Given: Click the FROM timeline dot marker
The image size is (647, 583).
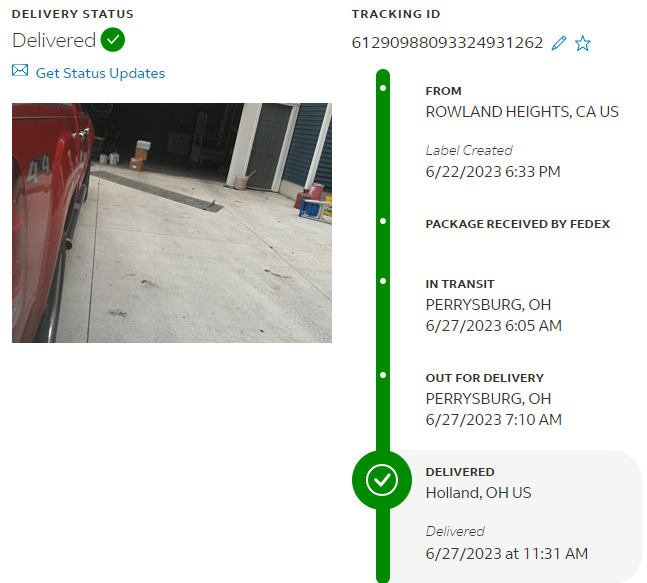Looking at the screenshot, I should click(x=383, y=88).
